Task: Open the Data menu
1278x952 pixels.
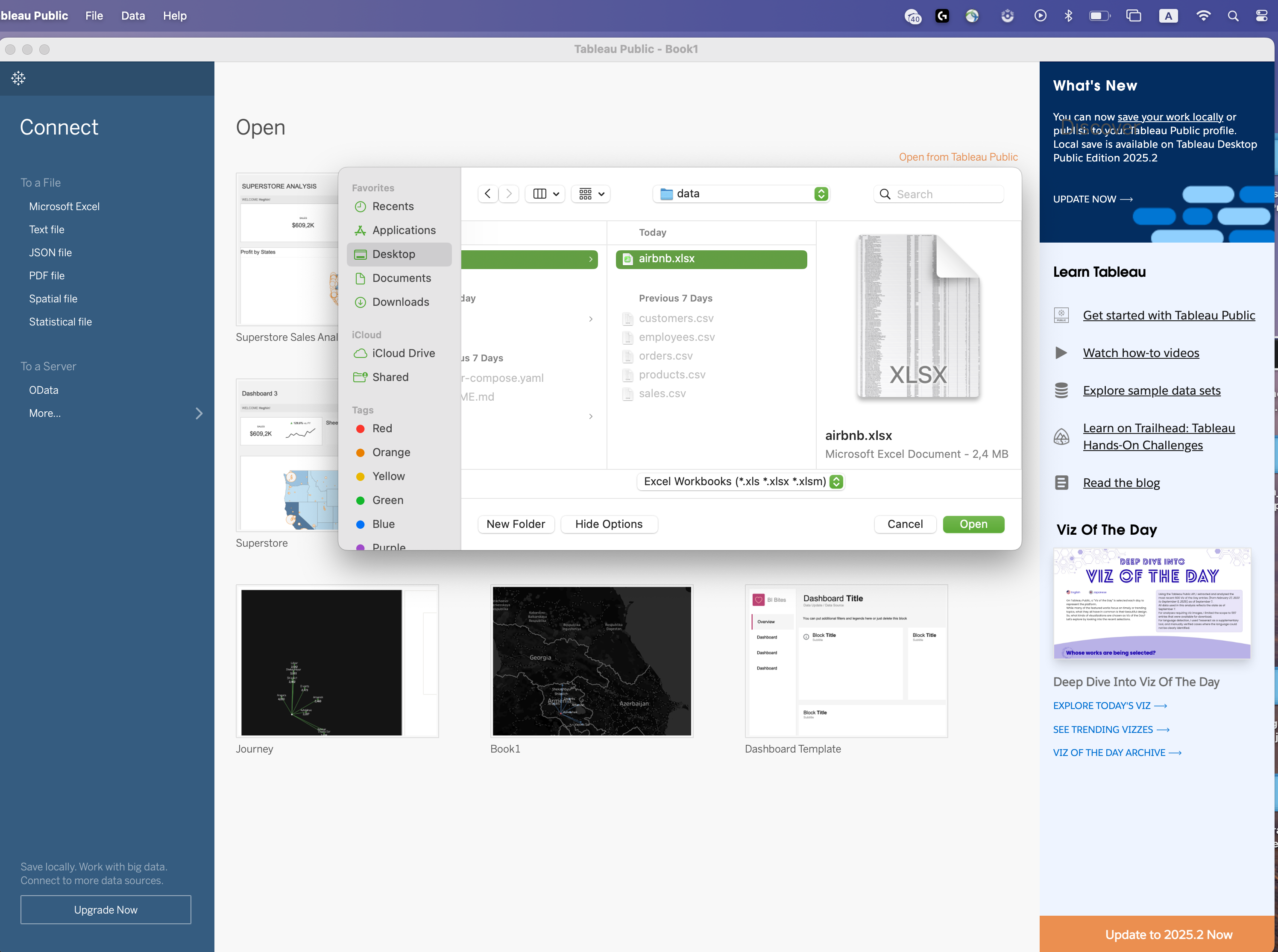Action: 132,15
